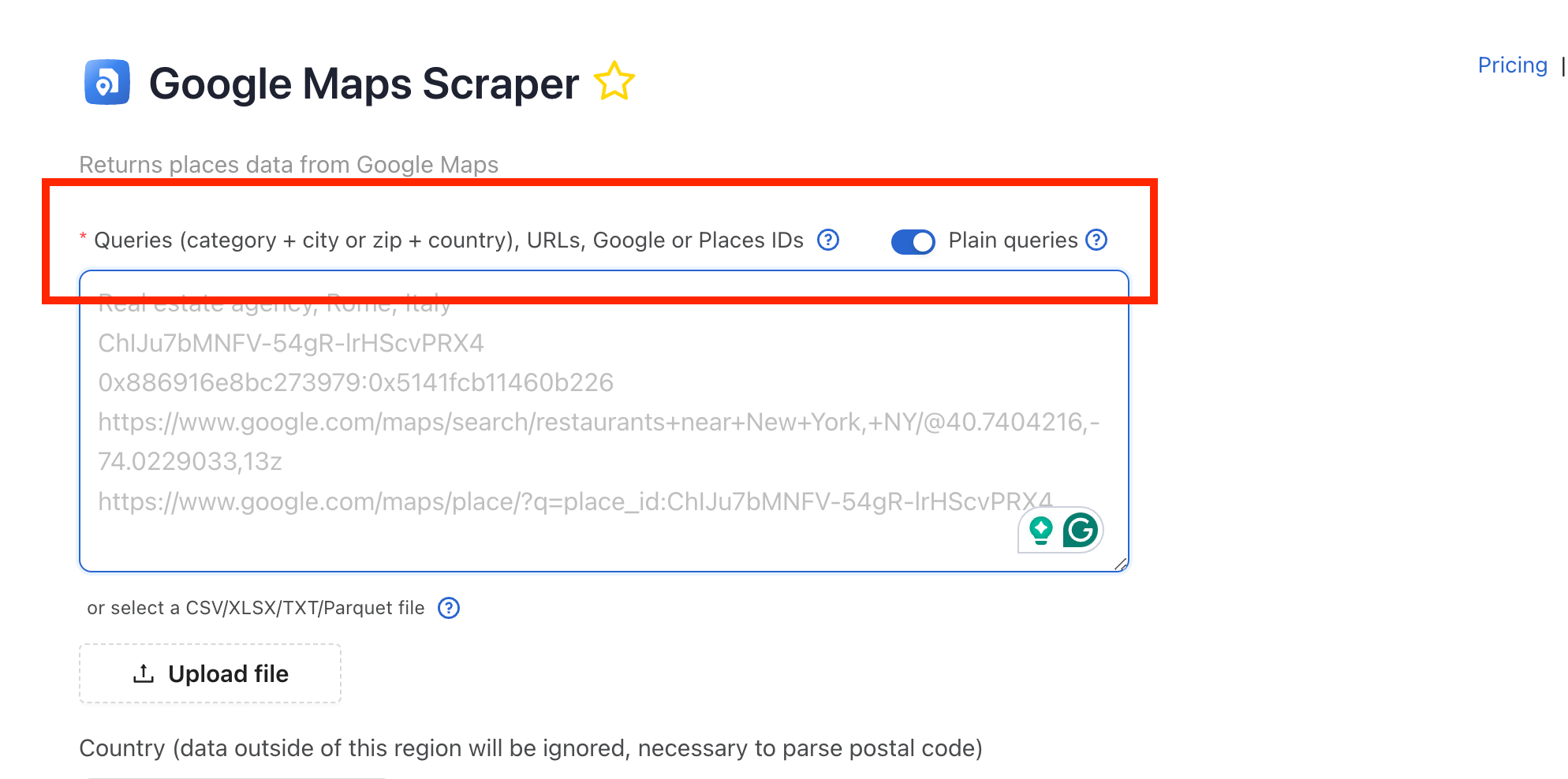Click the Grammarly G icon in textarea
The height and width of the screenshot is (779, 1568).
coord(1080,530)
